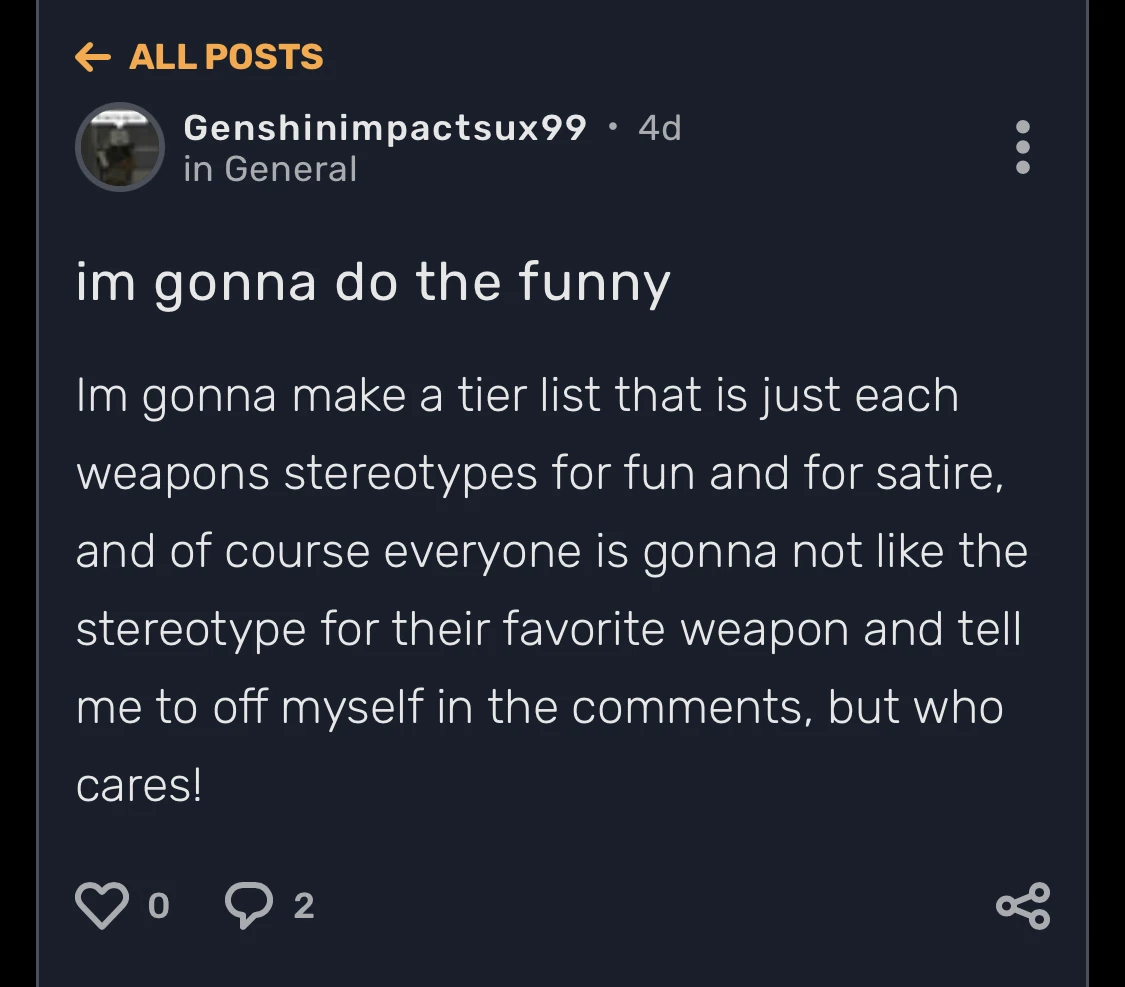Click the word 'stereotypes' in second line

[x=411, y=473]
